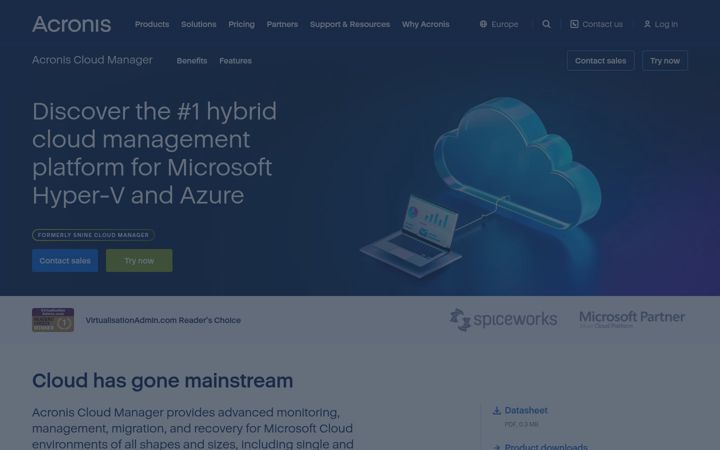Screen dimensions: 720x450
Task: Click the arrow icon beside Product downloads
Action: 496,447
